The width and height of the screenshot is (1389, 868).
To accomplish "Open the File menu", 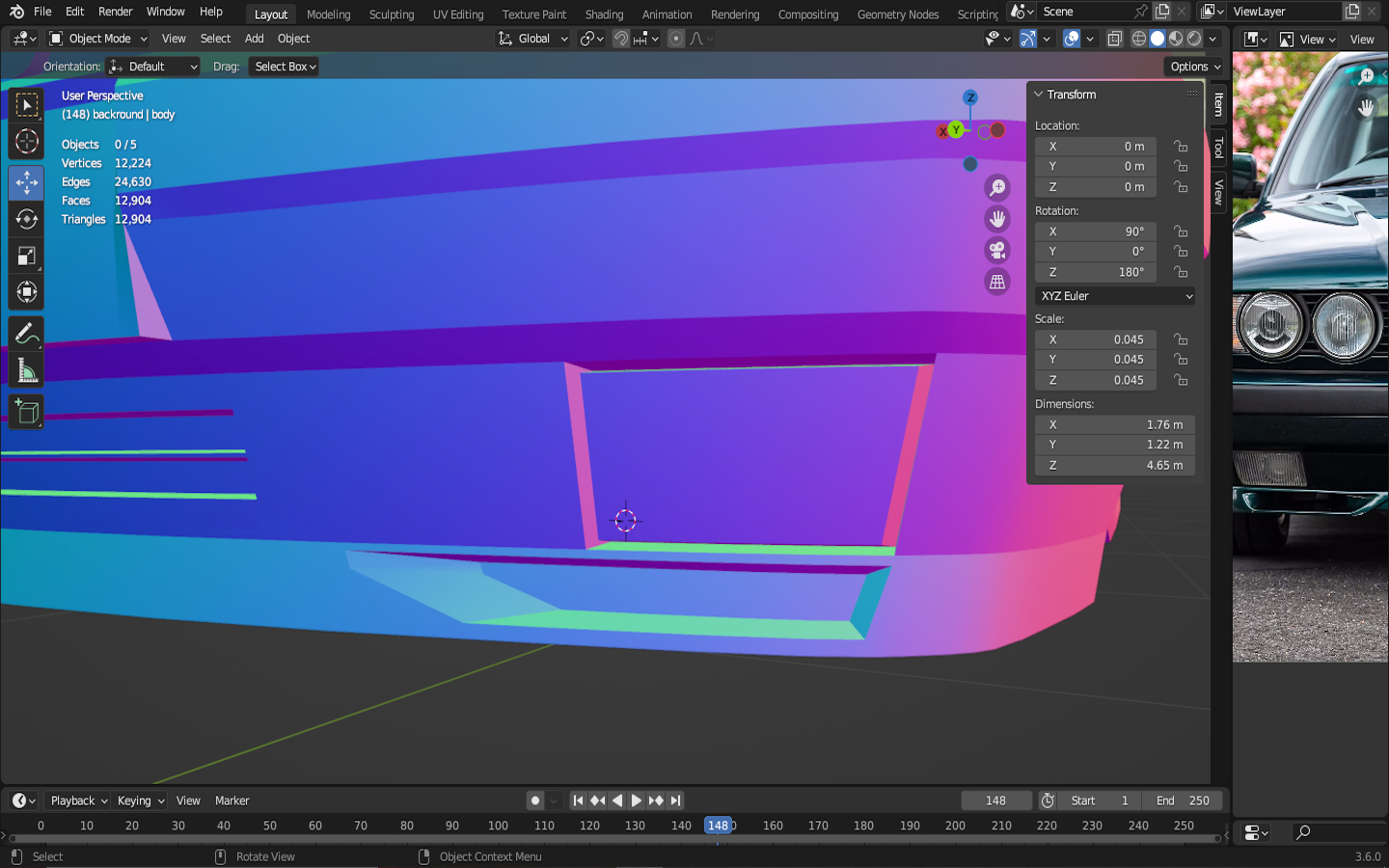I will 42,12.
